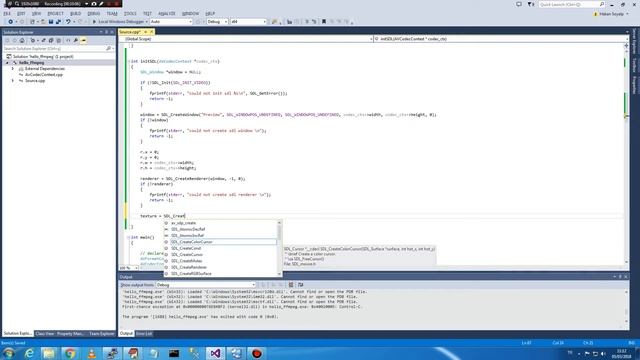Open the Show output from Debug dropdown
Viewport: 640px width, 360px height.
[206, 285]
